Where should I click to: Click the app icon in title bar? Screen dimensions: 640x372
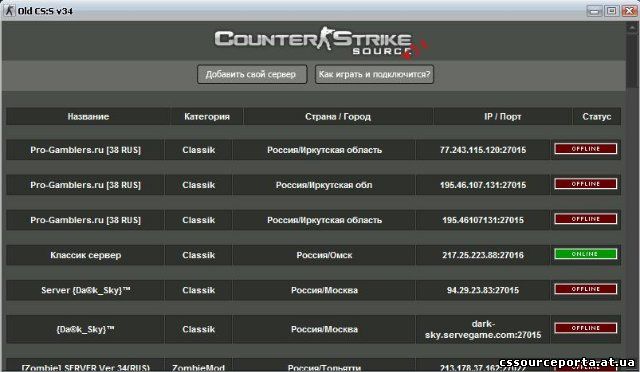(x=9, y=11)
